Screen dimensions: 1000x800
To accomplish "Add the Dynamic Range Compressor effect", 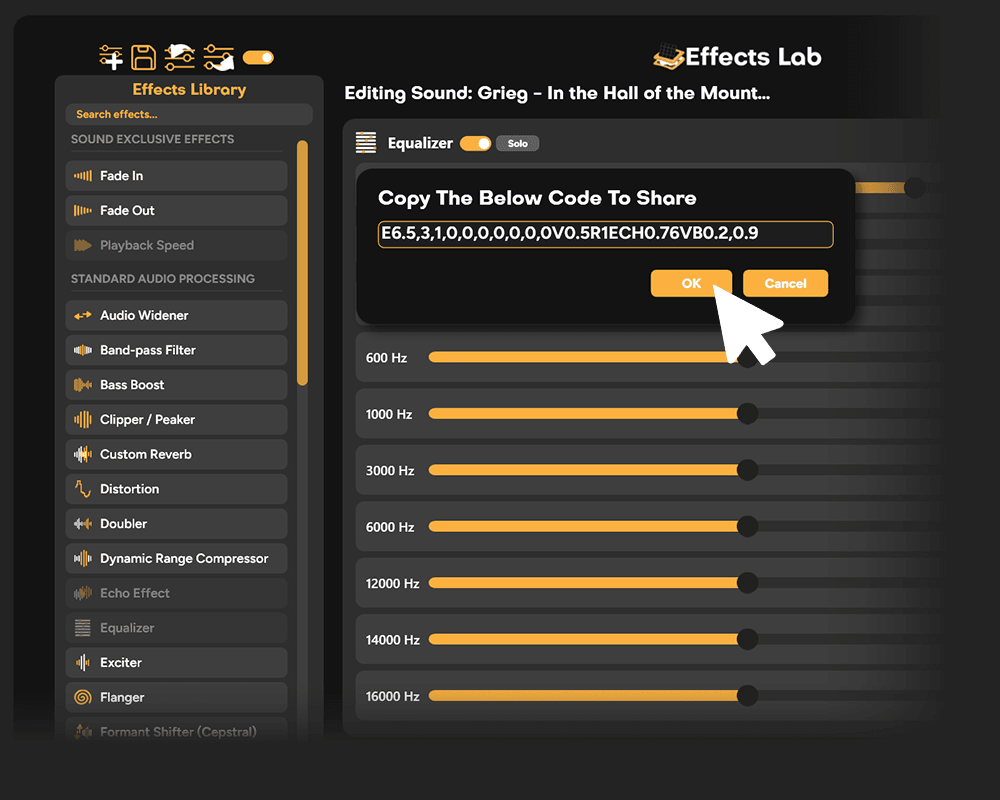I will tap(176, 558).
